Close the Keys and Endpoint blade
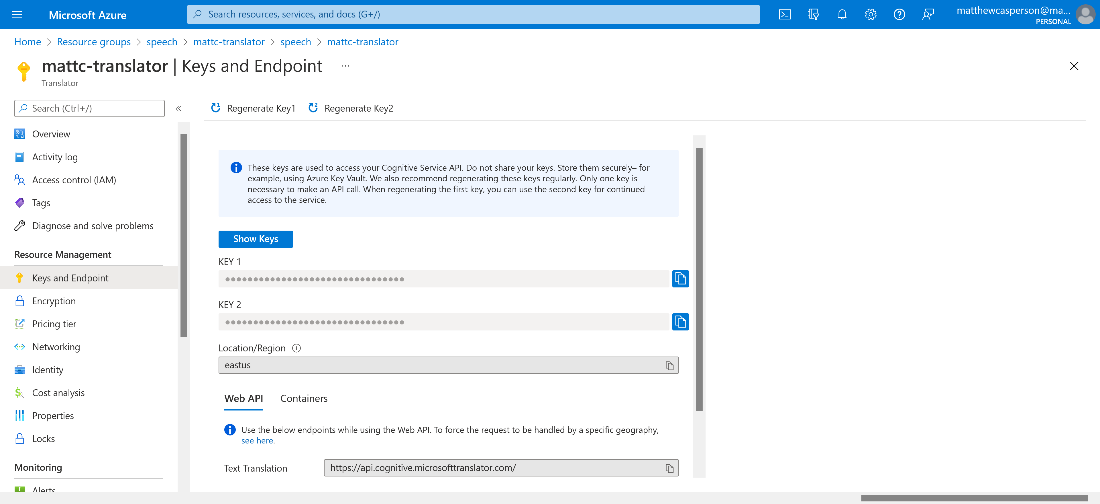The width and height of the screenshot is (1100, 504). click(x=1073, y=66)
